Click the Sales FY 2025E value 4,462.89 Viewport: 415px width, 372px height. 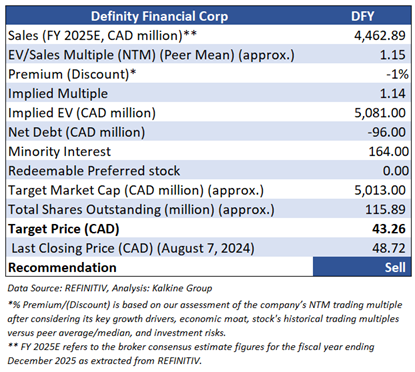click(x=380, y=35)
